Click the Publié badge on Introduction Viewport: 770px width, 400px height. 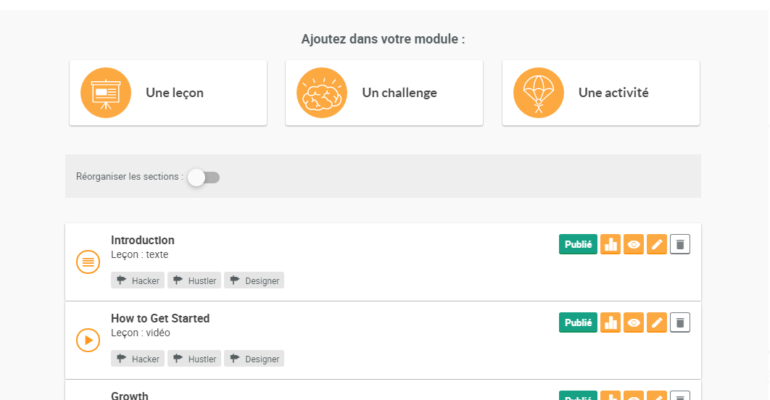578,244
